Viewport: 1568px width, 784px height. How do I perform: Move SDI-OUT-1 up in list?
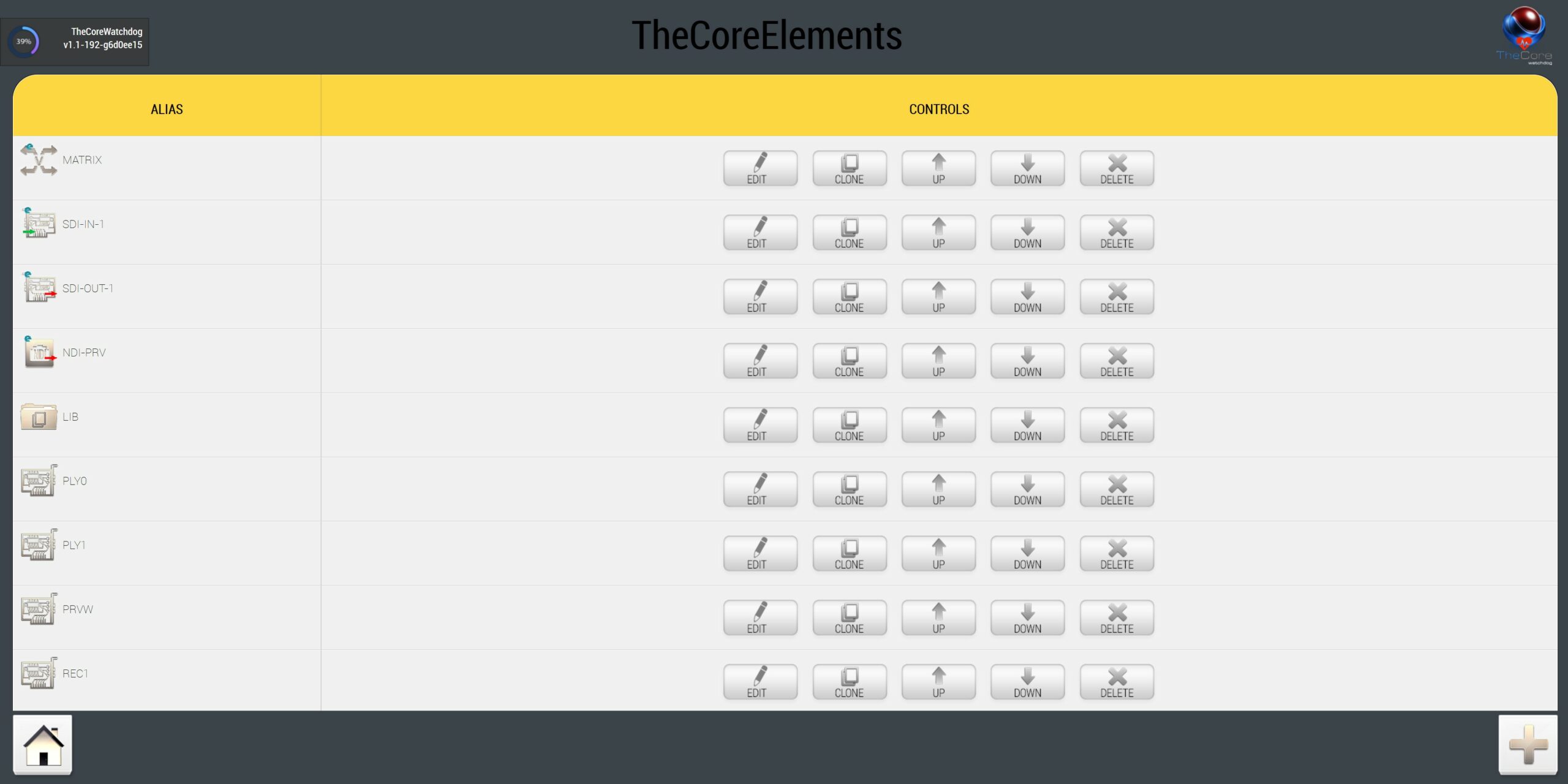[938, 297]
